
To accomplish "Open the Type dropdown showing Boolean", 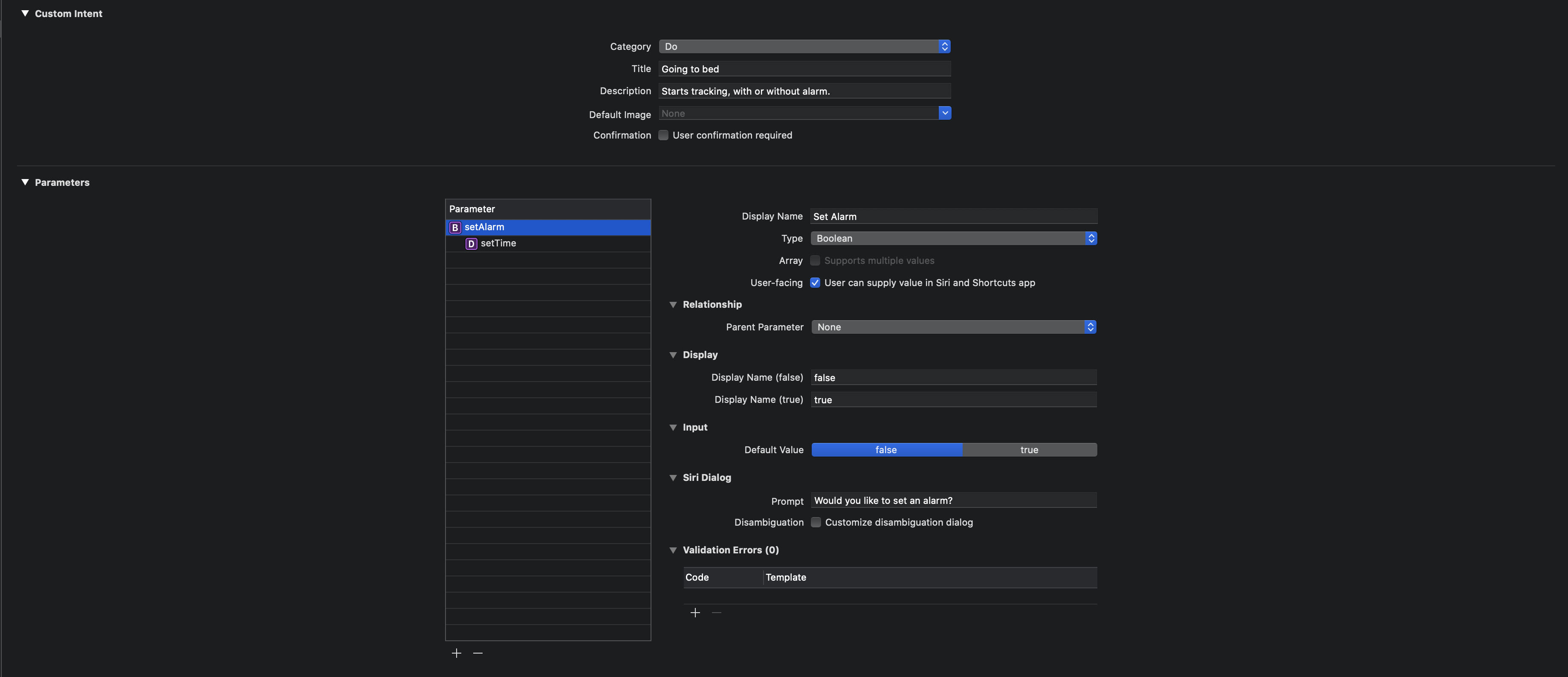I will [953, 238].
